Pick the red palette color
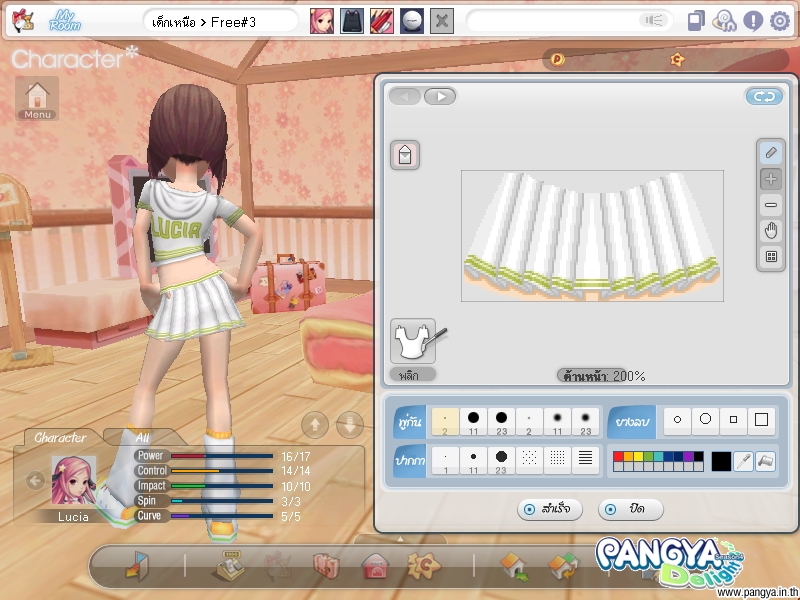The image size is (800, 600). pyautogui.click(x=618, y=457)
